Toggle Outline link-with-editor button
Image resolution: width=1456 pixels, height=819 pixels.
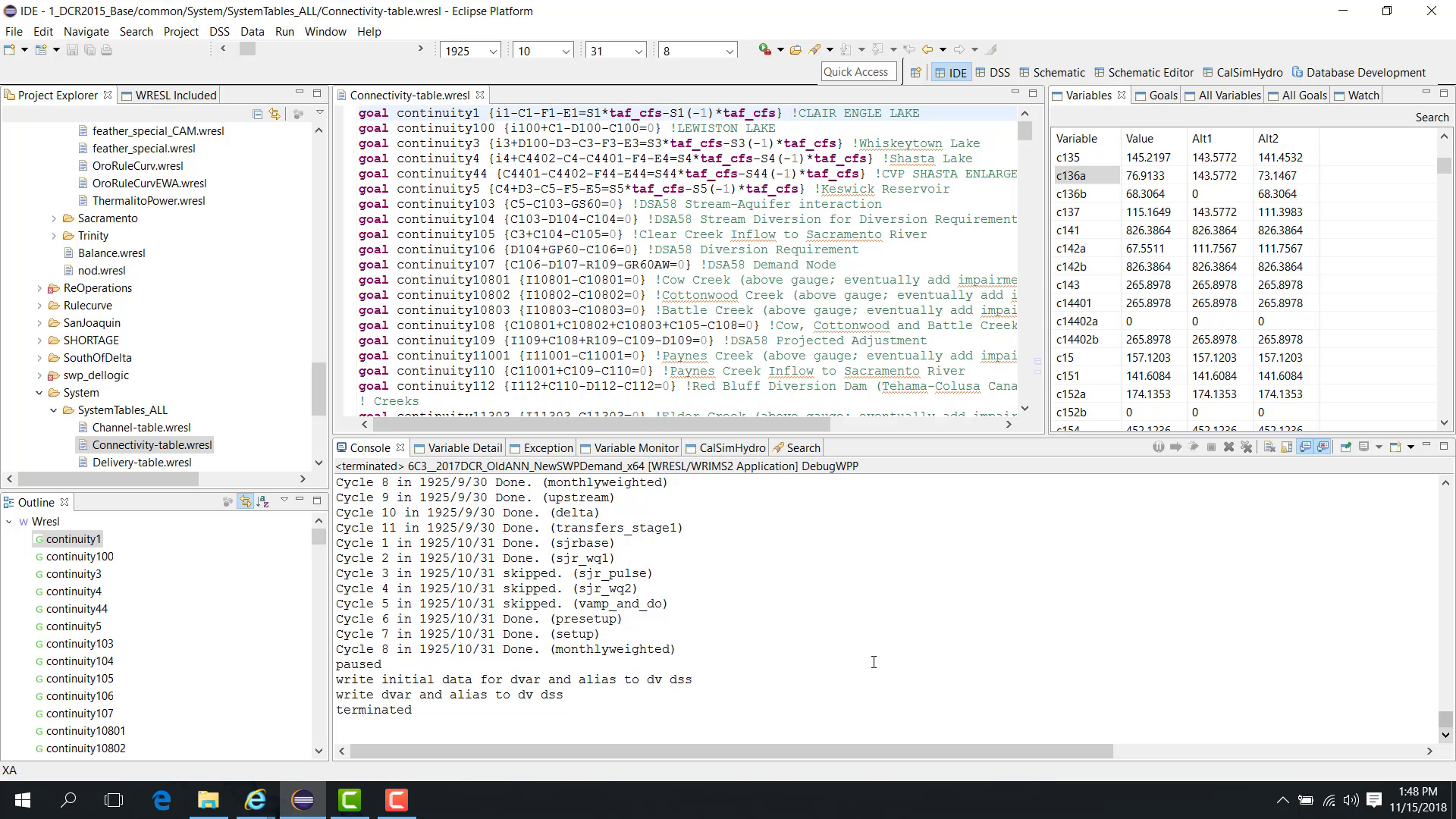245,502
